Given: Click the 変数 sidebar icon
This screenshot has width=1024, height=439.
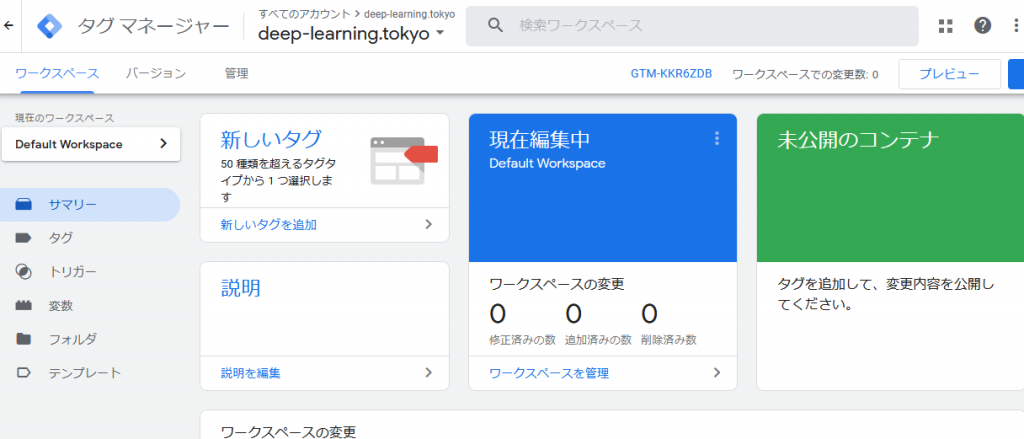Looking at the screenshot, I should (x=24, y=305).
